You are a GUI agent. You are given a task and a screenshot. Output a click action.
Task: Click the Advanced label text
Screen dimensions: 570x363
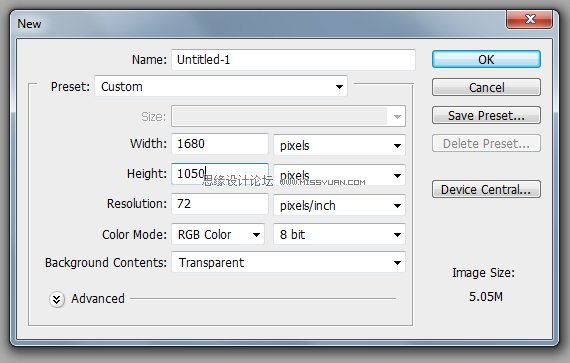(x=98, y=299)
